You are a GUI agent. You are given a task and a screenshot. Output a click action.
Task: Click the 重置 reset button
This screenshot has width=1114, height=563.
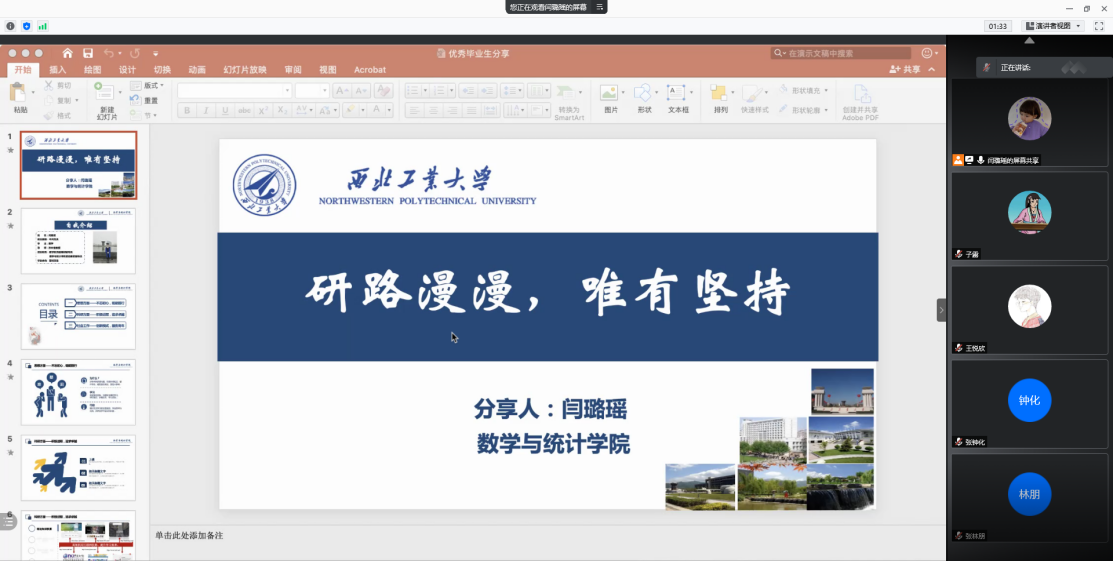click(x=145, y=101)
